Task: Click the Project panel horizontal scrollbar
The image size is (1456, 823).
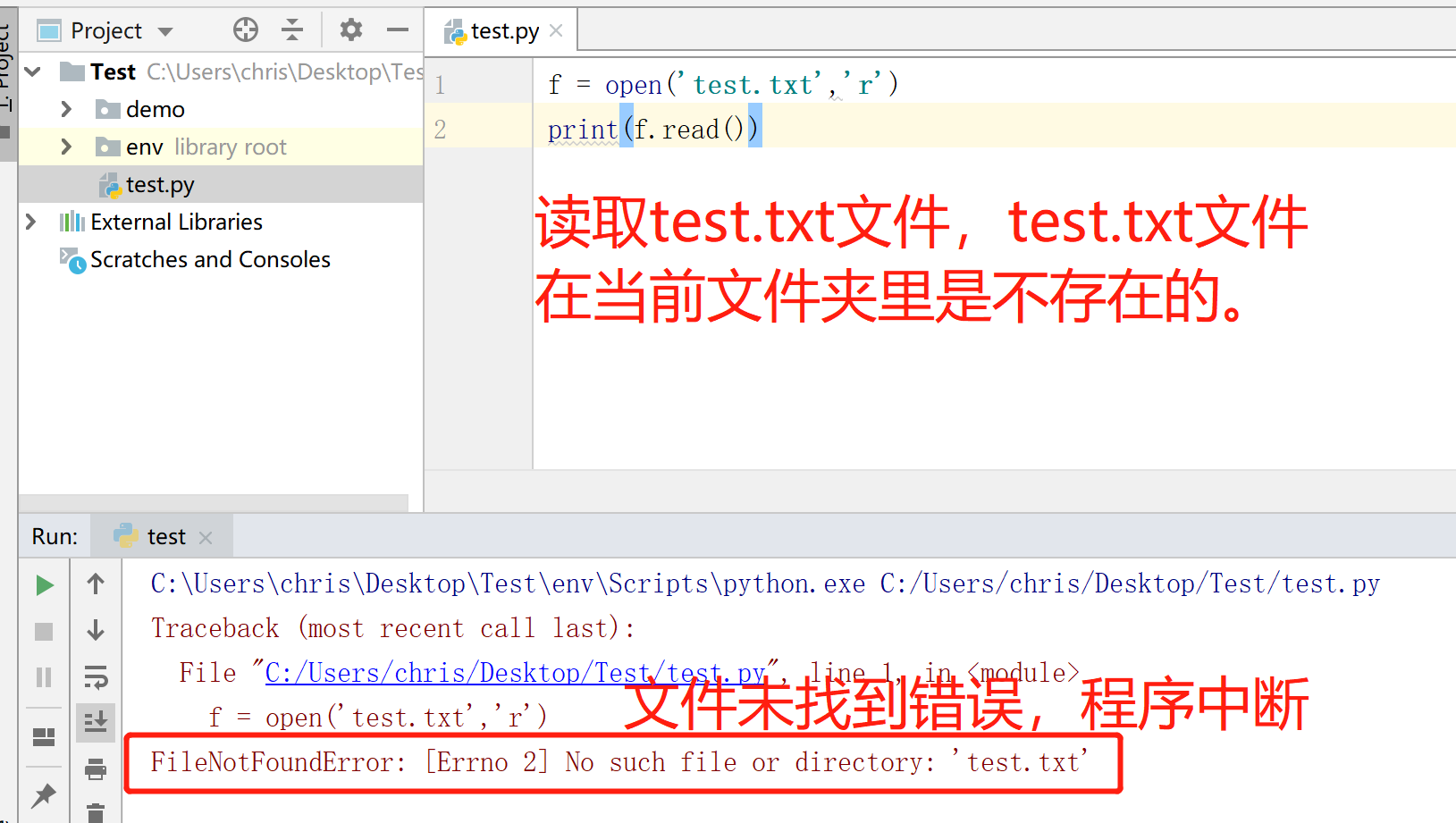Action: 214,503
